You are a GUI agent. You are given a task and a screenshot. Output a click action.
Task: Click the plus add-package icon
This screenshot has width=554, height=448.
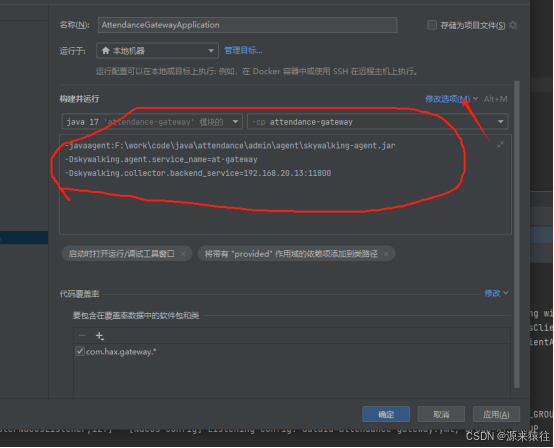[100, 336]
